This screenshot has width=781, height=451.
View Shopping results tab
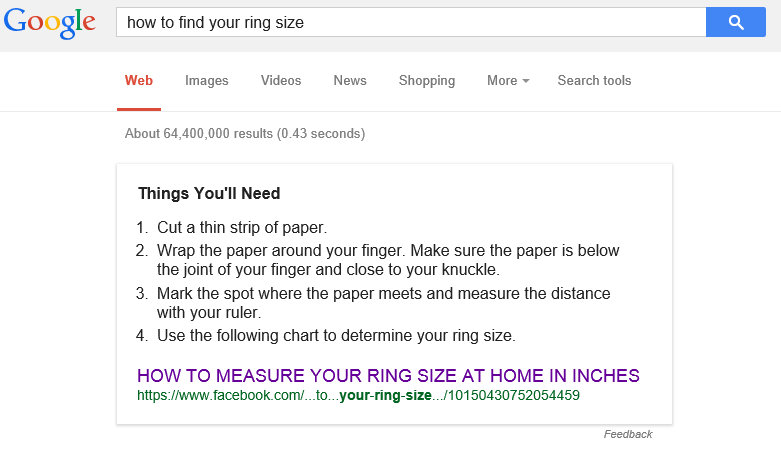pyautogui.click(x=427, y=81)
